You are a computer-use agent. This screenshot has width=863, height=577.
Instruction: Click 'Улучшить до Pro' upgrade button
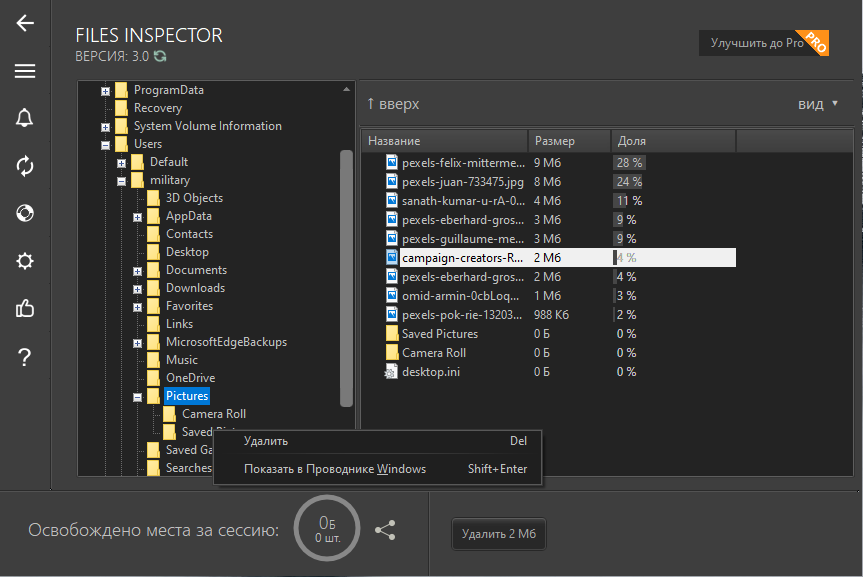click(x=763, y=43)
